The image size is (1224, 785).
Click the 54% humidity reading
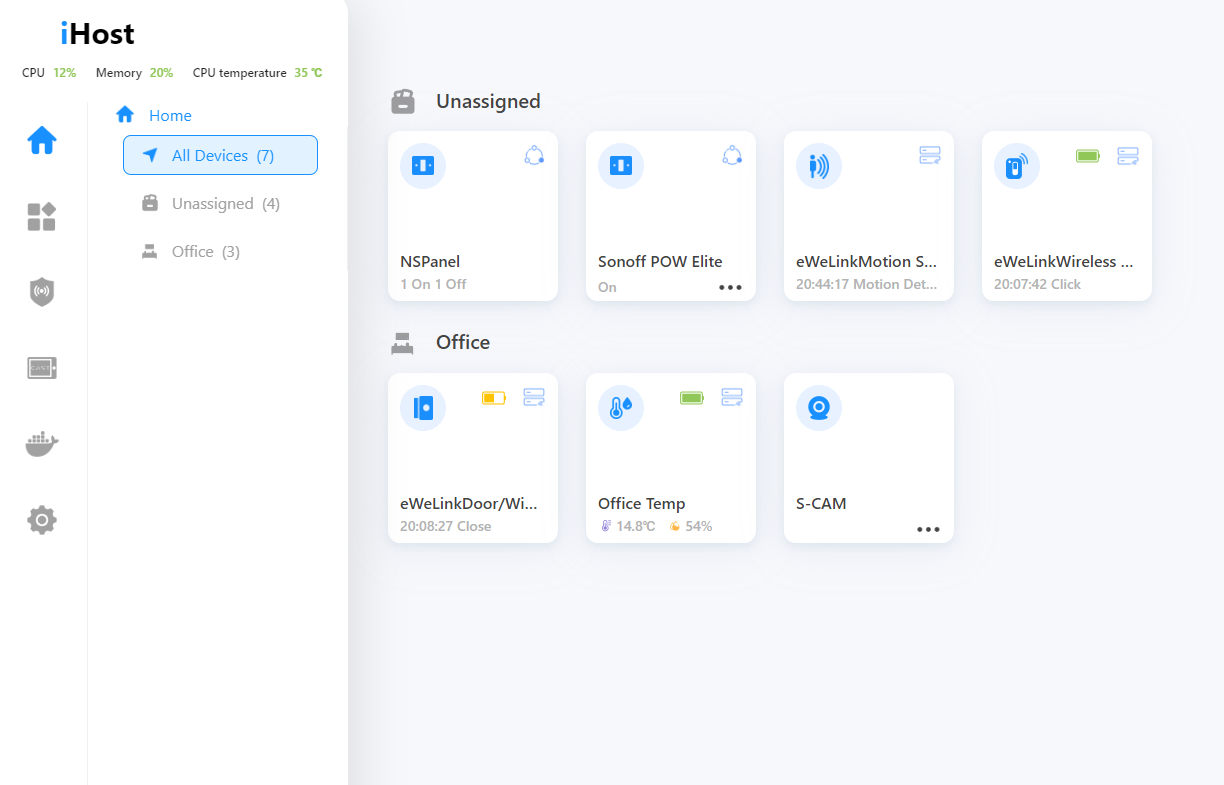click(x=690, y=526)
